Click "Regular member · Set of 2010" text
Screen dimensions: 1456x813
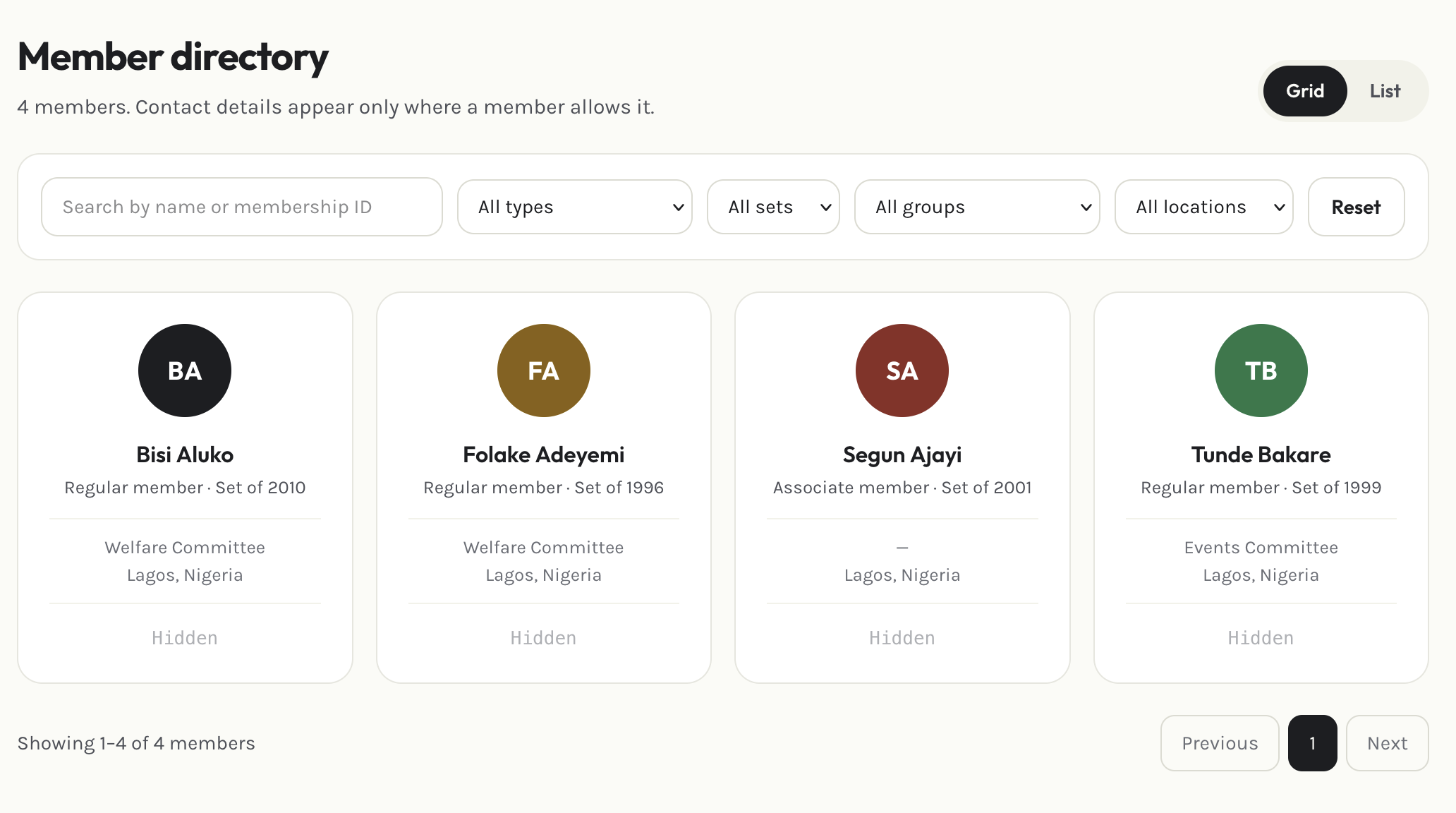pyautogui.click(x=185, y=488)
